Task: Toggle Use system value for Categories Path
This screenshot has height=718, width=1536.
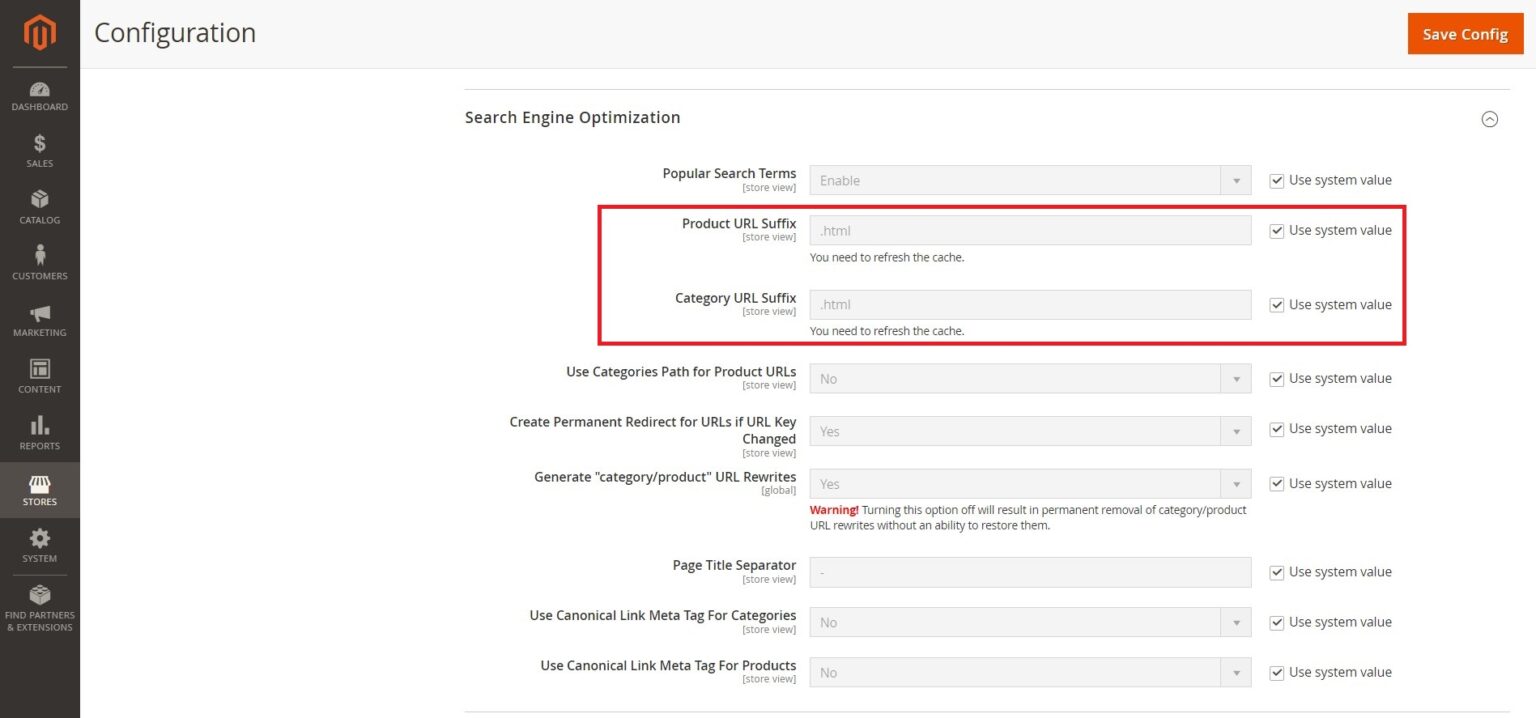Action: (x=1276, y=379)
